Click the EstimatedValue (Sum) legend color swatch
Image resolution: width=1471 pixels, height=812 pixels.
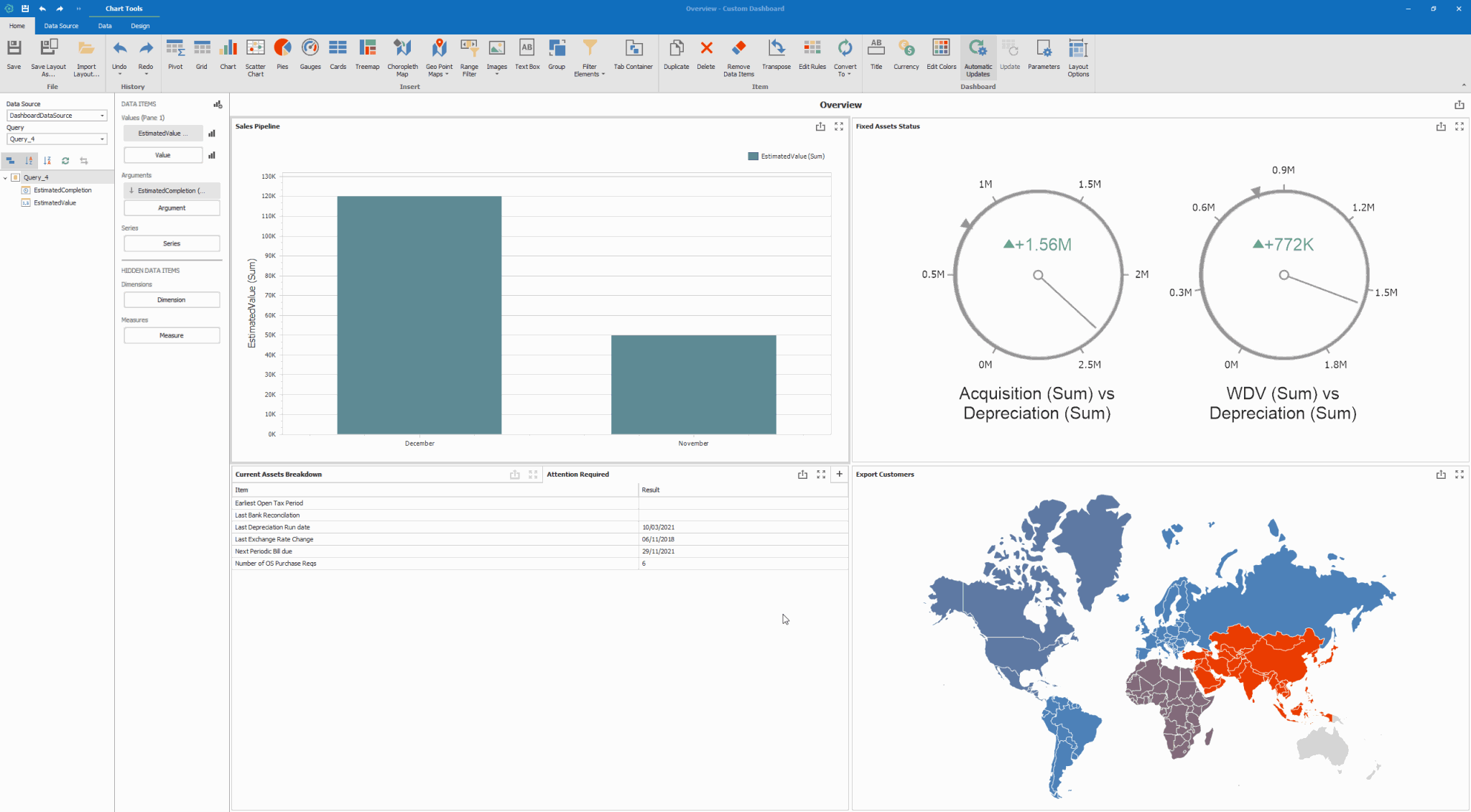(x=753, y=157)
